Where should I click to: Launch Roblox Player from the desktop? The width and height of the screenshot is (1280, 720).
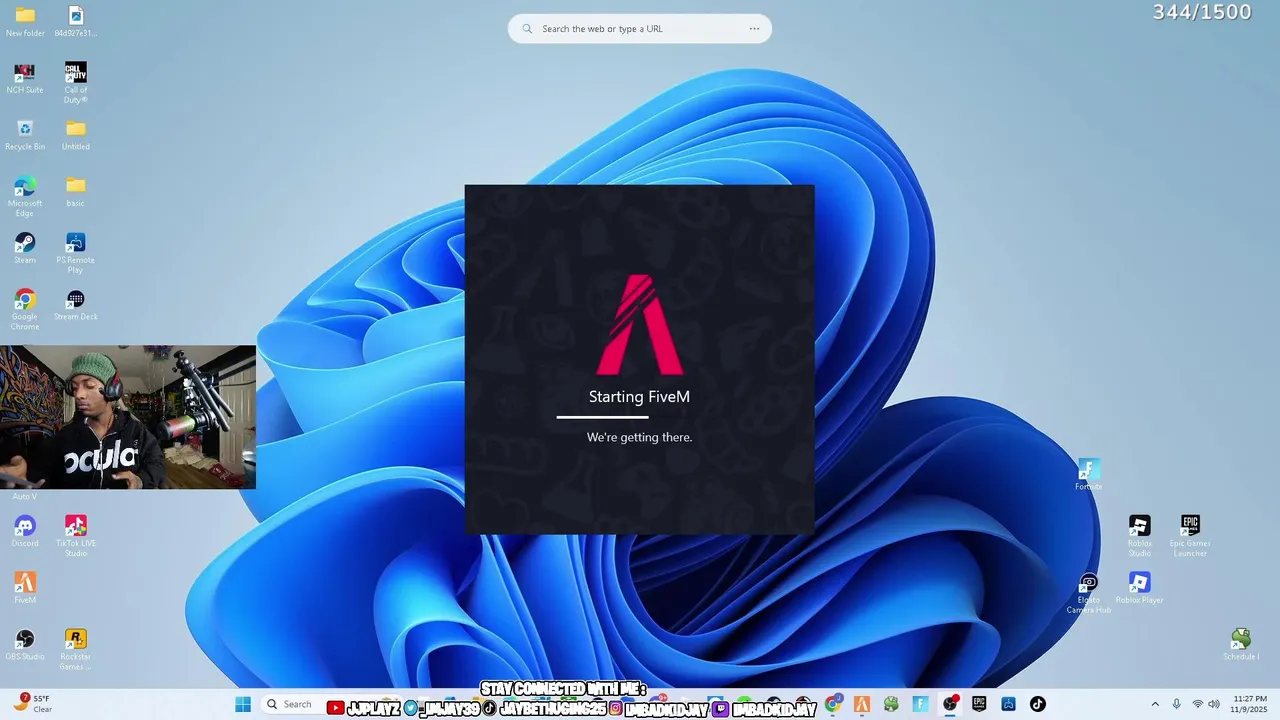point(1139,588)
